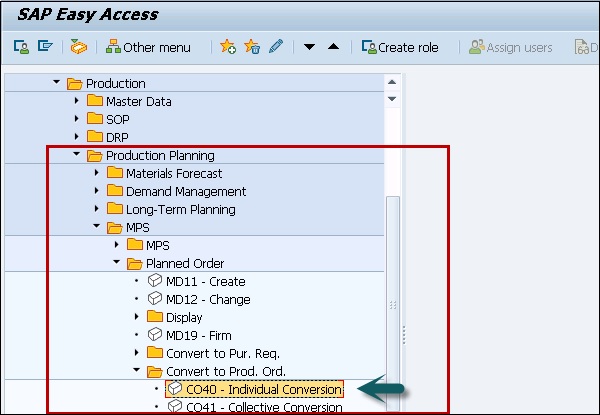600x415 pixels.
Task: Click the Create role button
Action: pos(400,47)
